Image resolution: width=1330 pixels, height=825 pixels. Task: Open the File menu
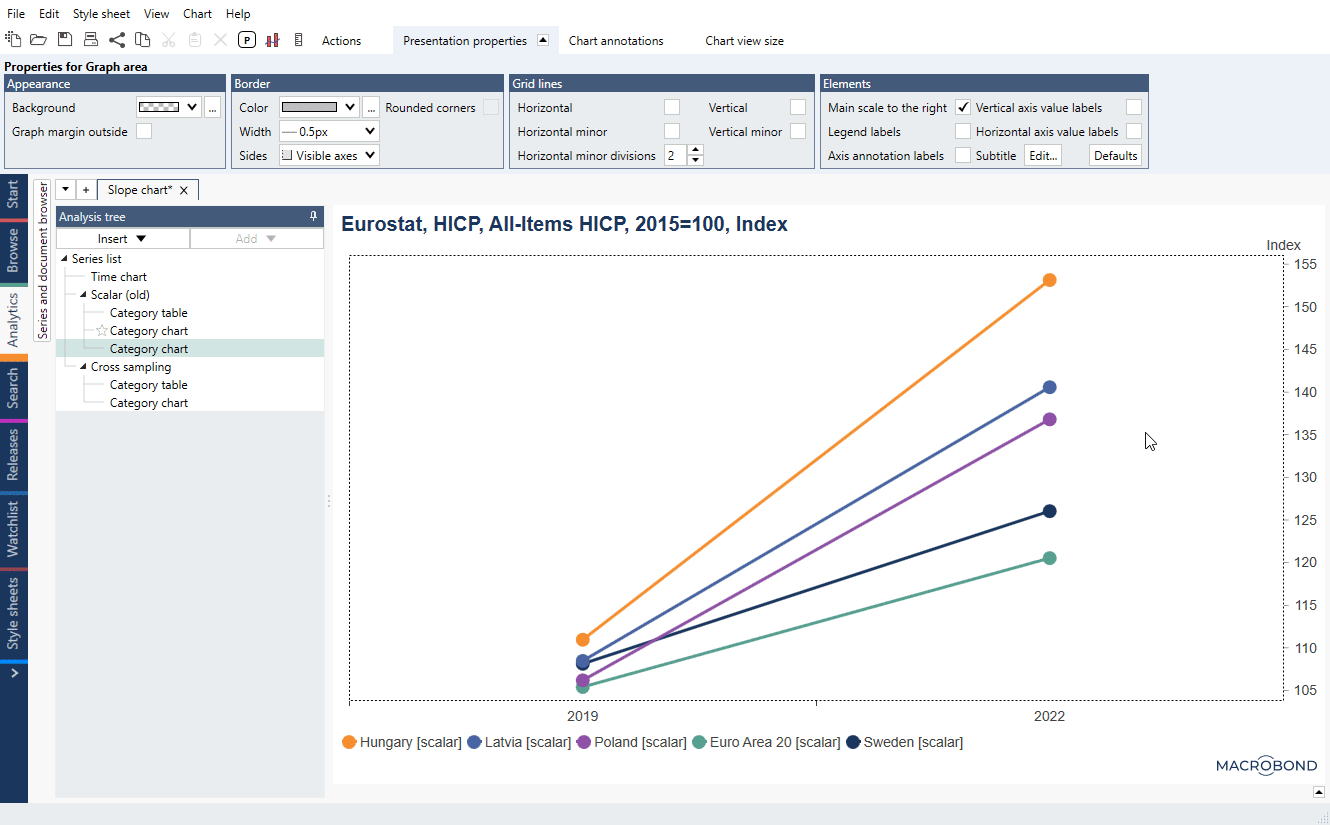16,14
